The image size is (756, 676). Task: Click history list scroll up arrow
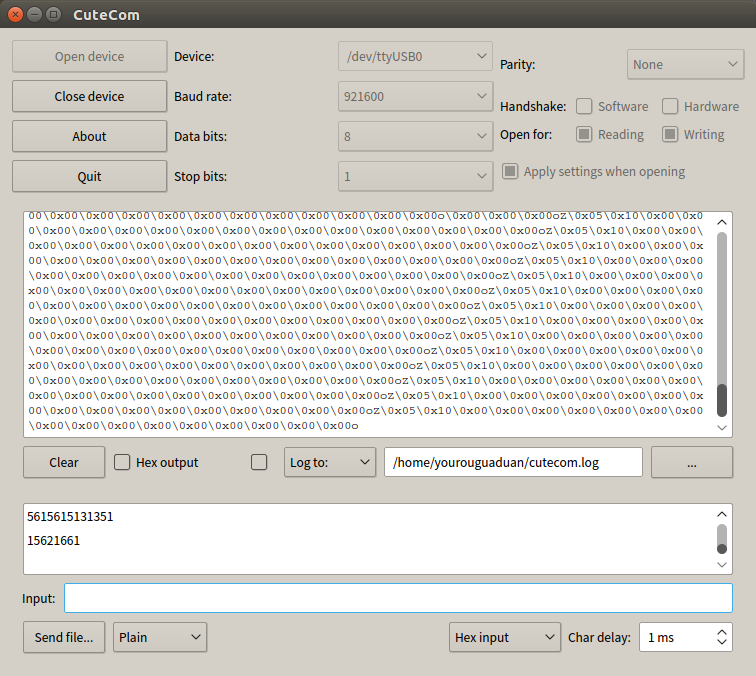(722, 514)
